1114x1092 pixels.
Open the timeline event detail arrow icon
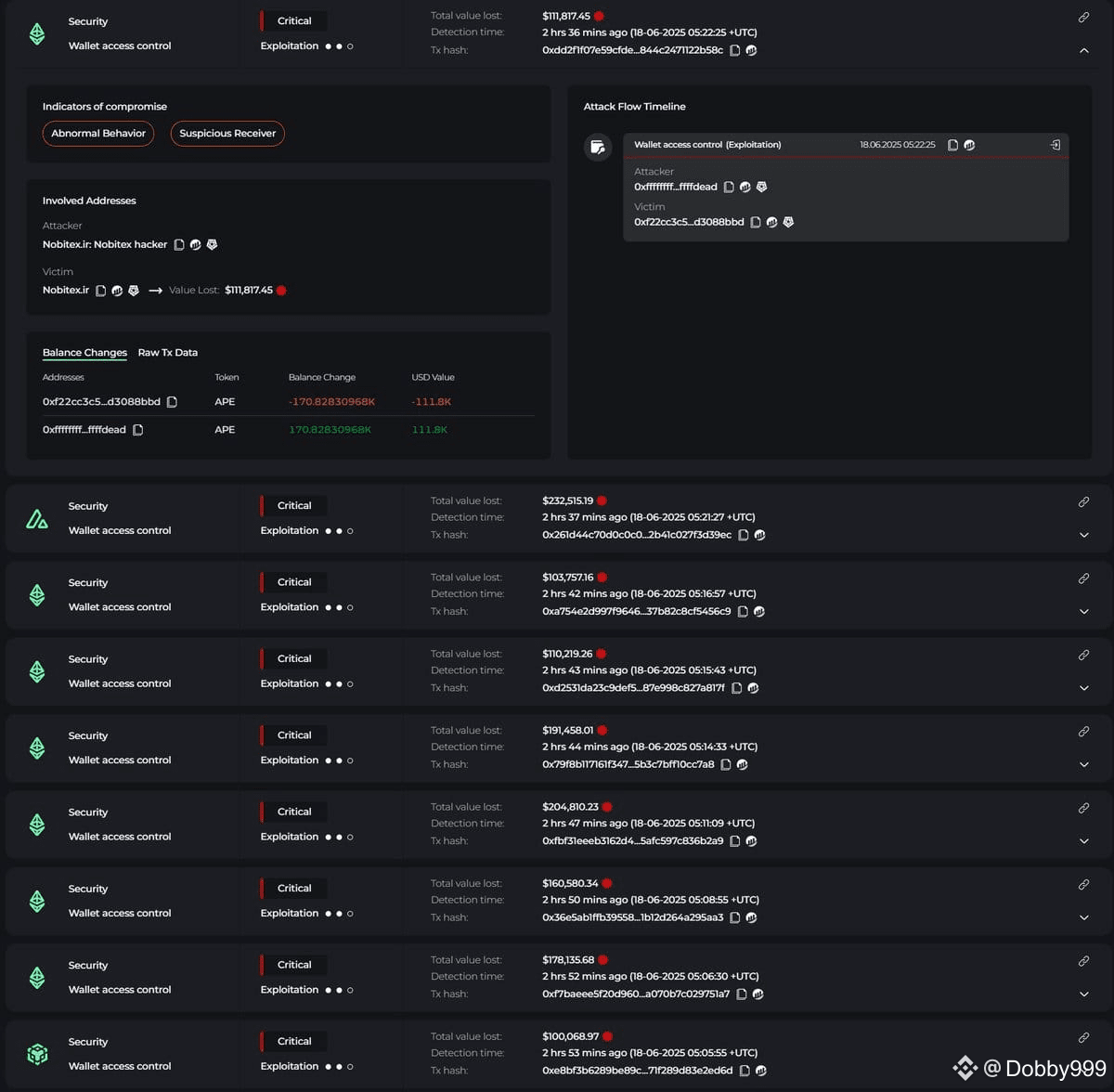coord(1055,145)
